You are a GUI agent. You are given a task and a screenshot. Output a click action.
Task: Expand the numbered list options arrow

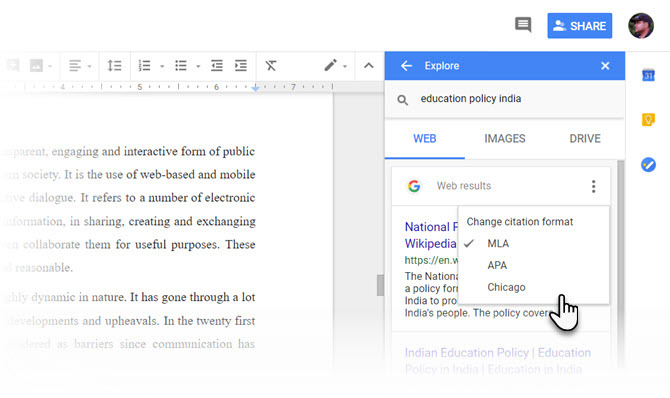pyautogui.click(x=162, y=66)
